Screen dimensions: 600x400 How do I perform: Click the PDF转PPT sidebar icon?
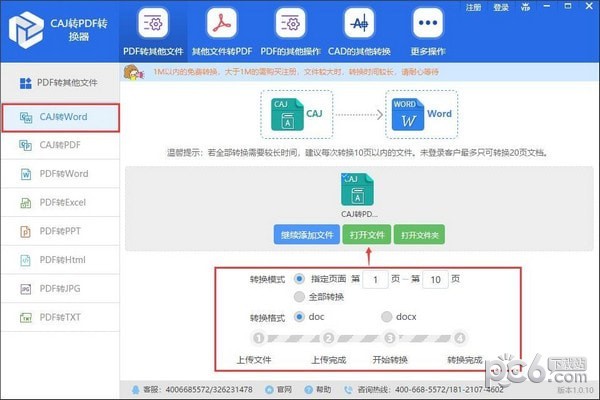[26, 231]
